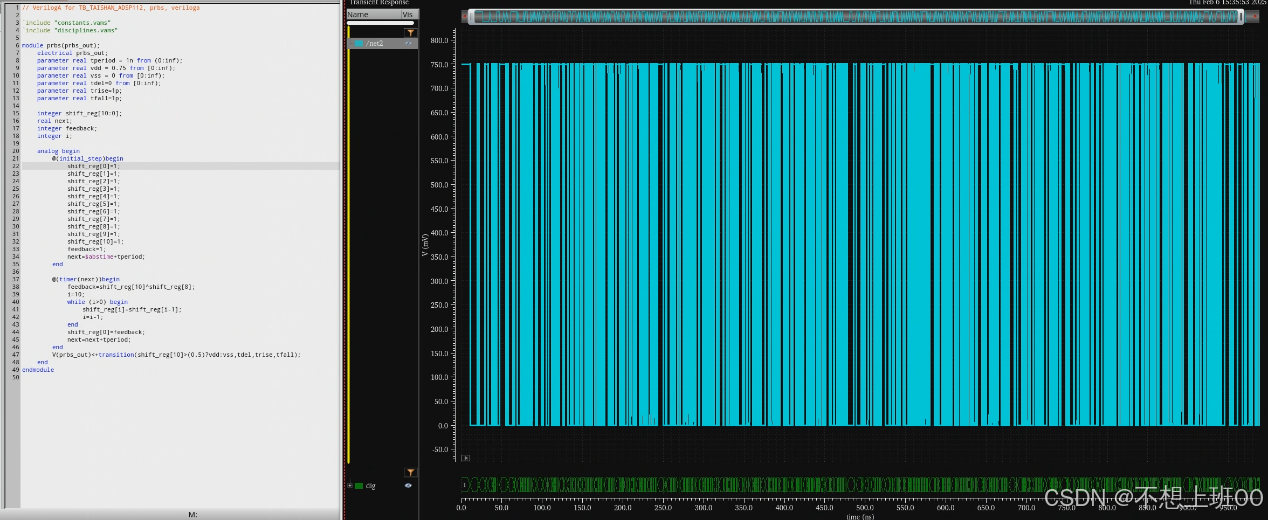1268x520 pixels.
Task: Toggle visibility eye of /net2 trace
Action: [x=408, y=44]
